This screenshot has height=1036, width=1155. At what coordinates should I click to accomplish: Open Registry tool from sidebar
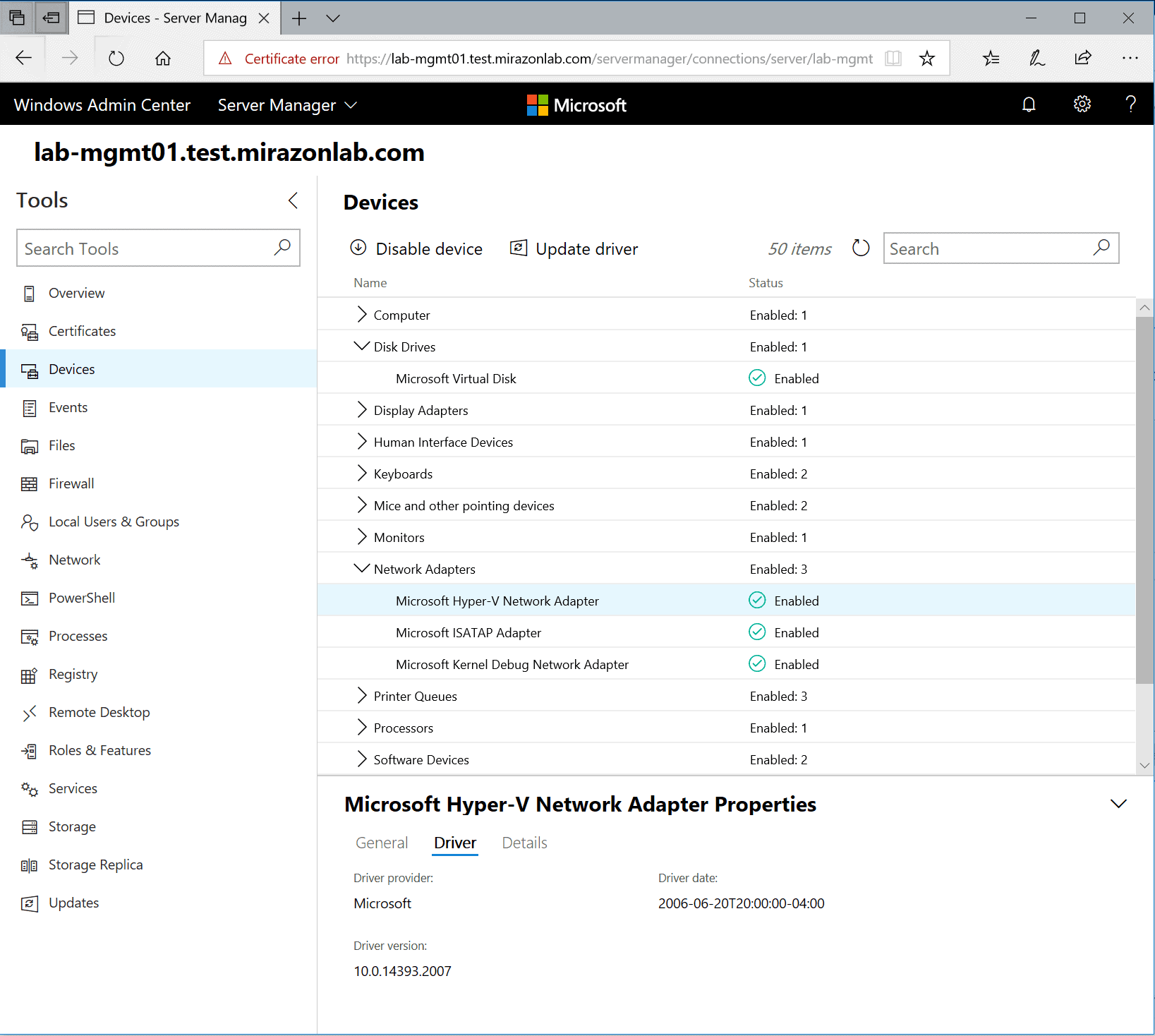(x=73, y=674)
